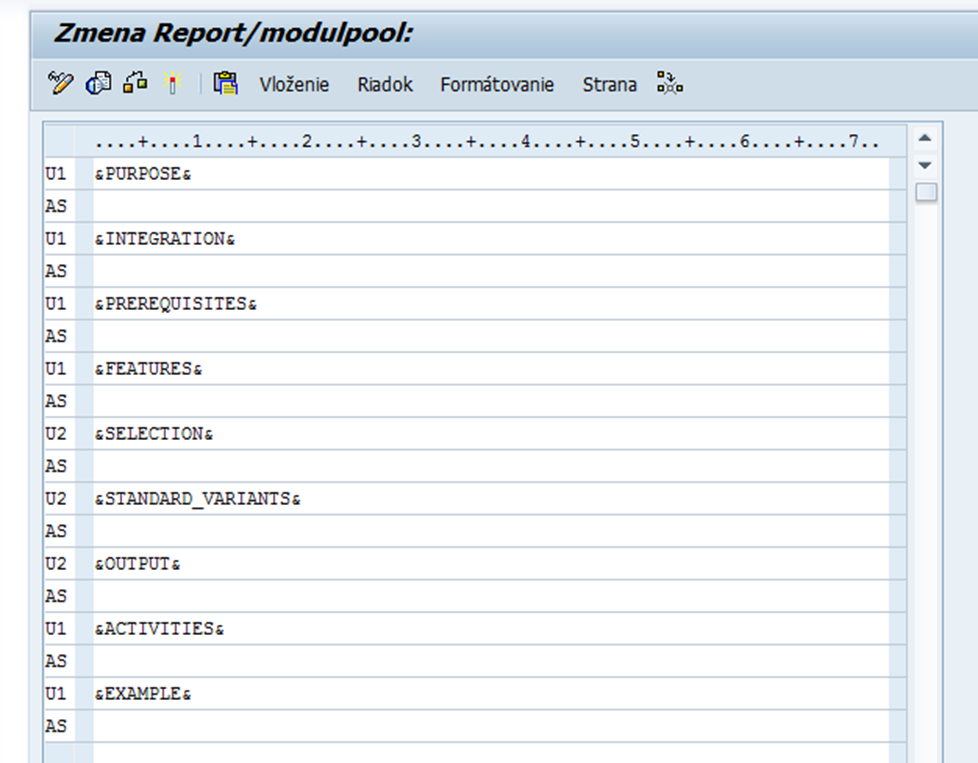The image size is (978, 763).
Task: Open the Riadok menu button
Action: tap(385, 85)
